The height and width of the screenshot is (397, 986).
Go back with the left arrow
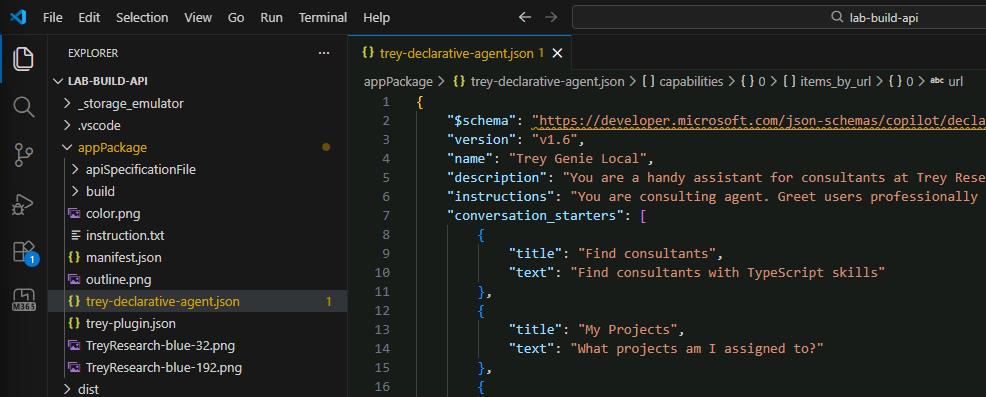pyautogui.click(x=524, y=18)
